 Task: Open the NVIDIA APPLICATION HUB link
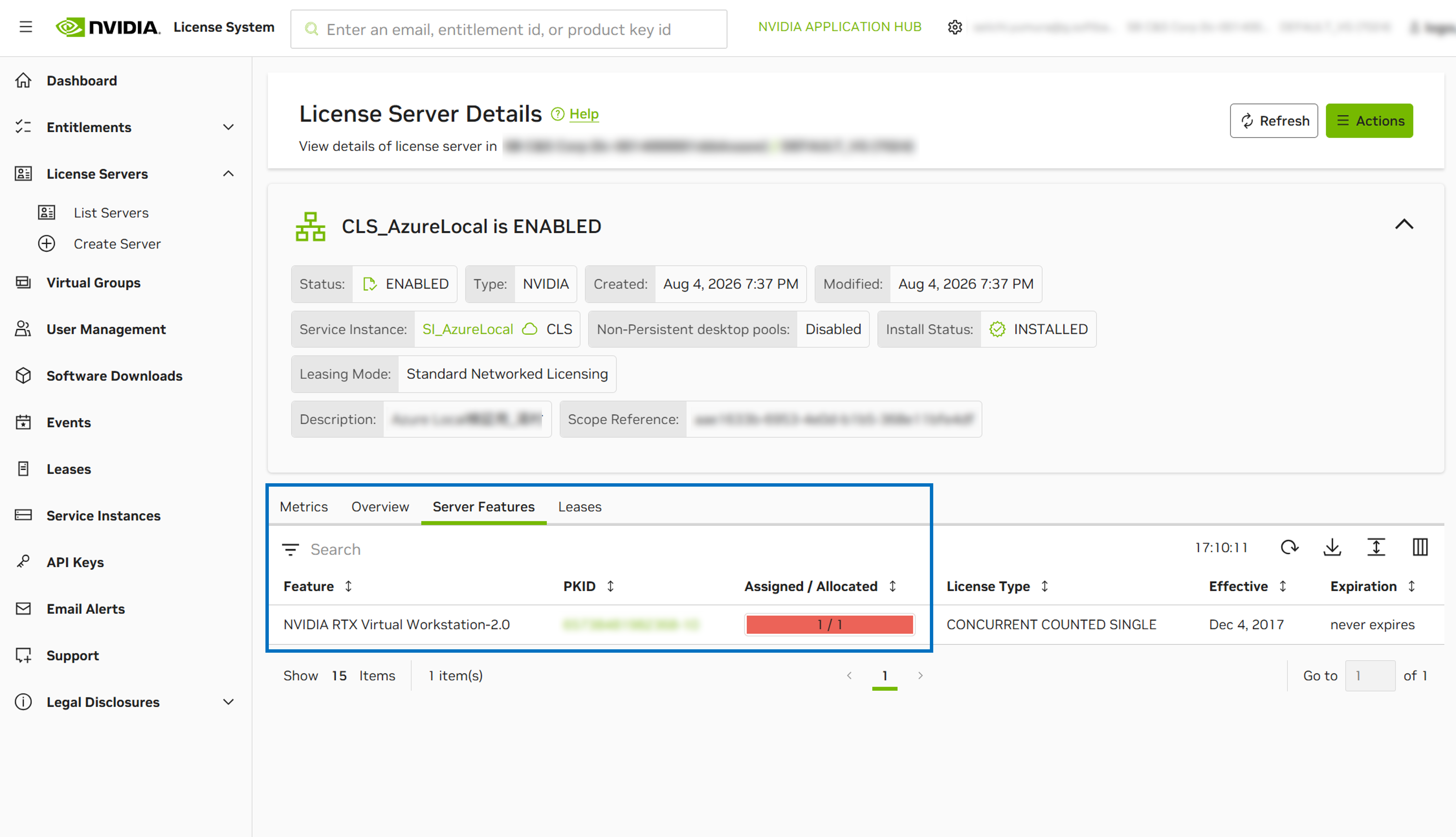[x=840, y=27]
